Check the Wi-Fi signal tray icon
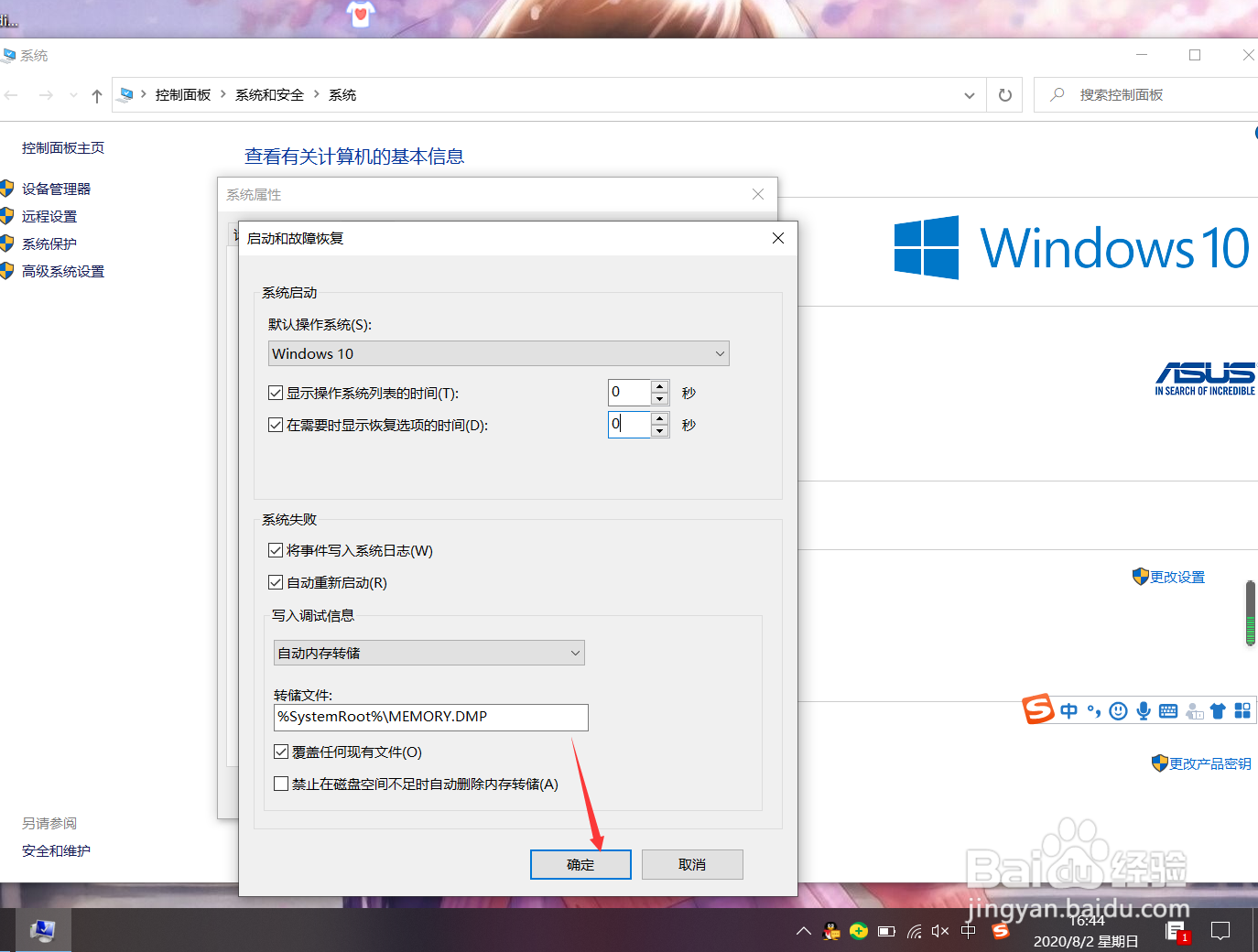 coord(914,931)
